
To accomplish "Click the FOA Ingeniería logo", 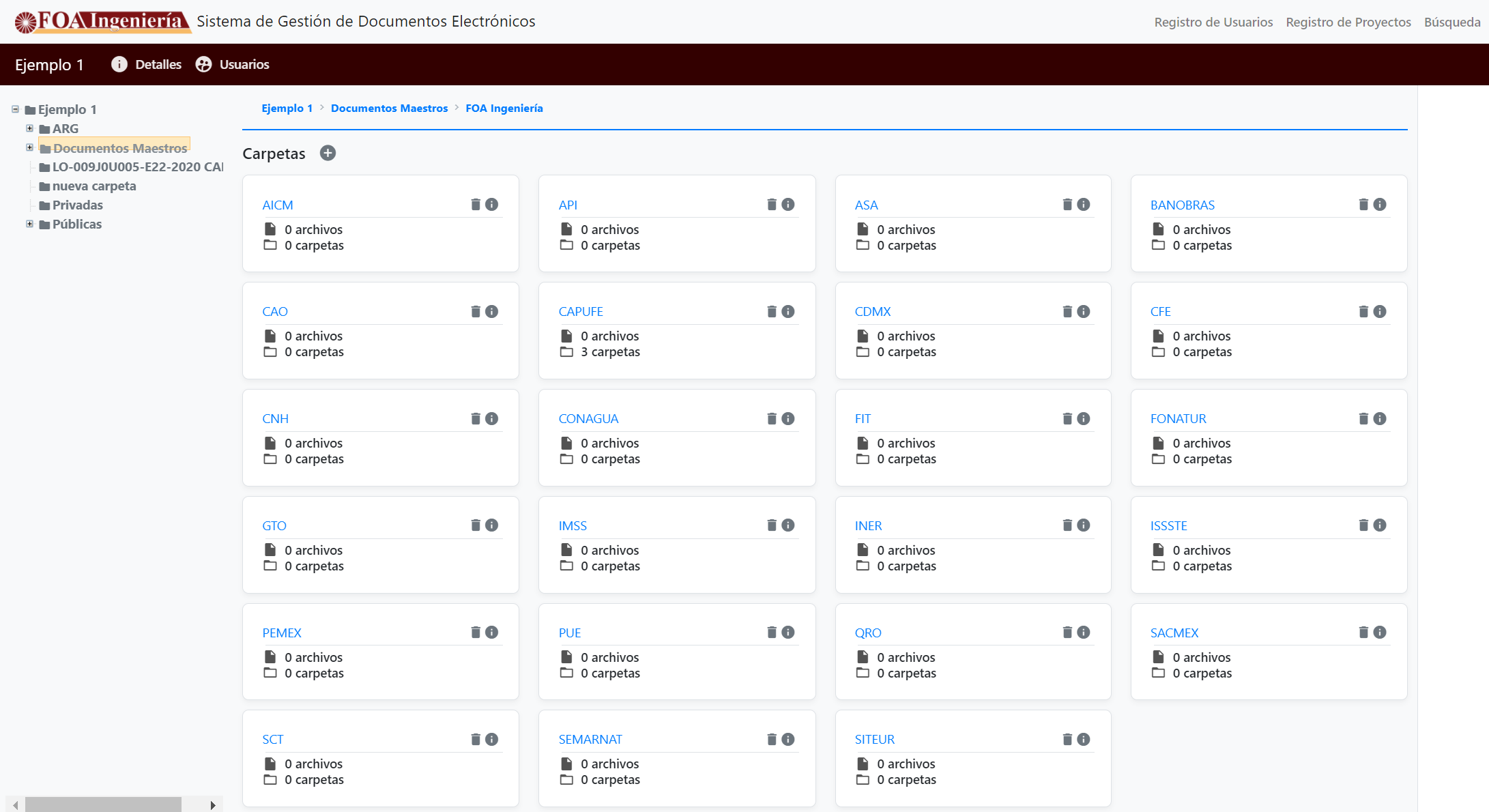I will (x=102, y=21).
